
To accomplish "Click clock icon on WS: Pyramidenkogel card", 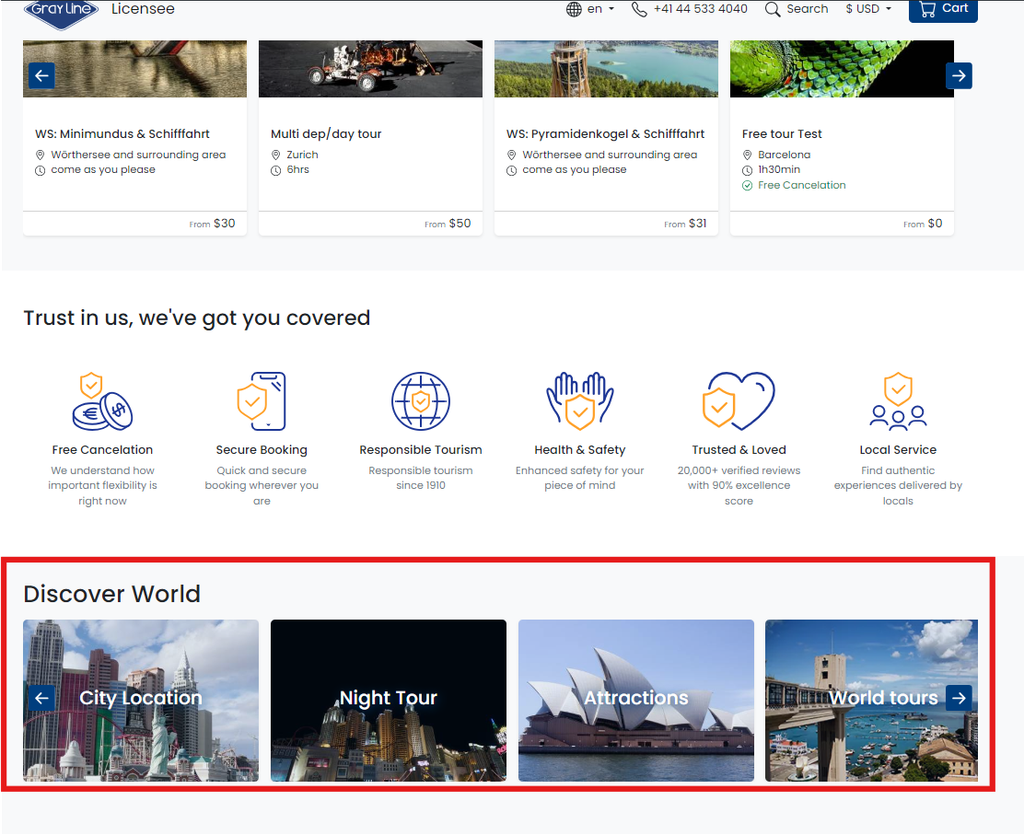I will (511, 170).
